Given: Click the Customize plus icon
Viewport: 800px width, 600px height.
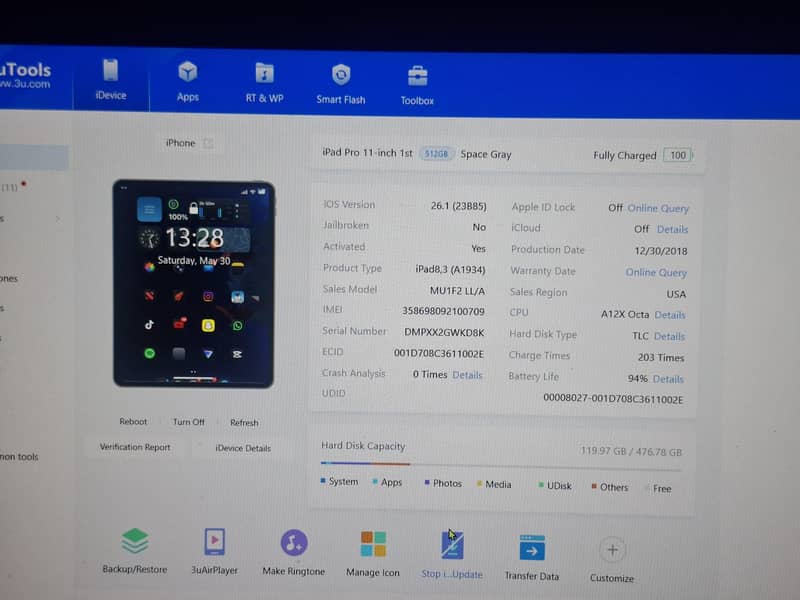Looking at the screenshot, I should pyautogui.click(x=612, y=550).
